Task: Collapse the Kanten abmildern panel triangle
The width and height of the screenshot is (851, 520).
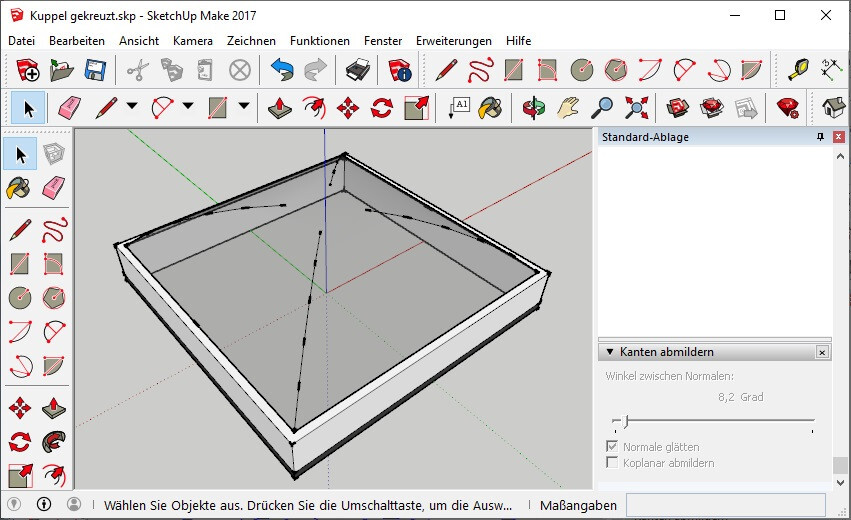Action: pyautogui.click(x=609, y=352)
